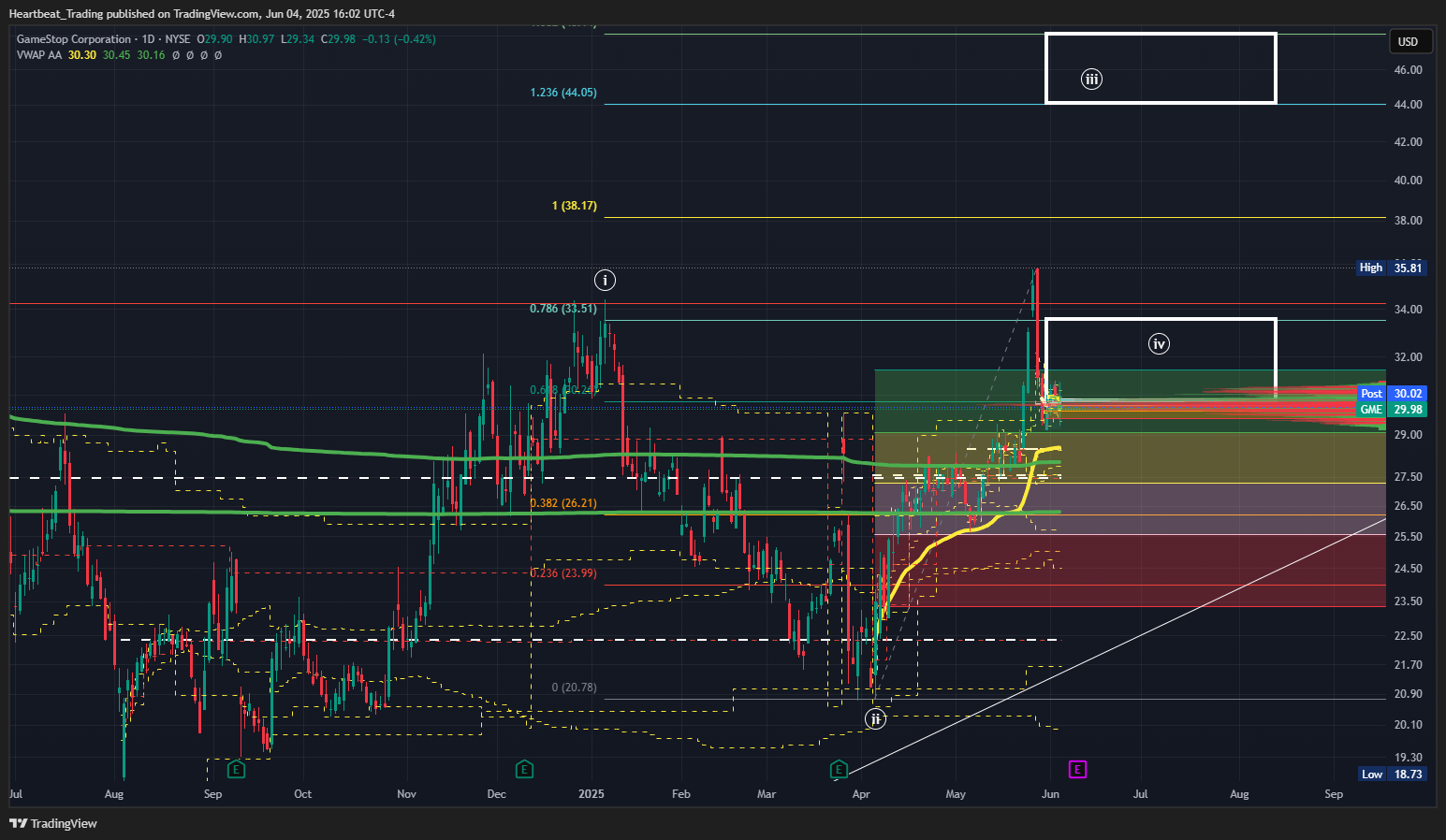Click the 1.236 (44.05) Fibonacci label
This screenshot has width=1446, height=840.
coord(563,93)
